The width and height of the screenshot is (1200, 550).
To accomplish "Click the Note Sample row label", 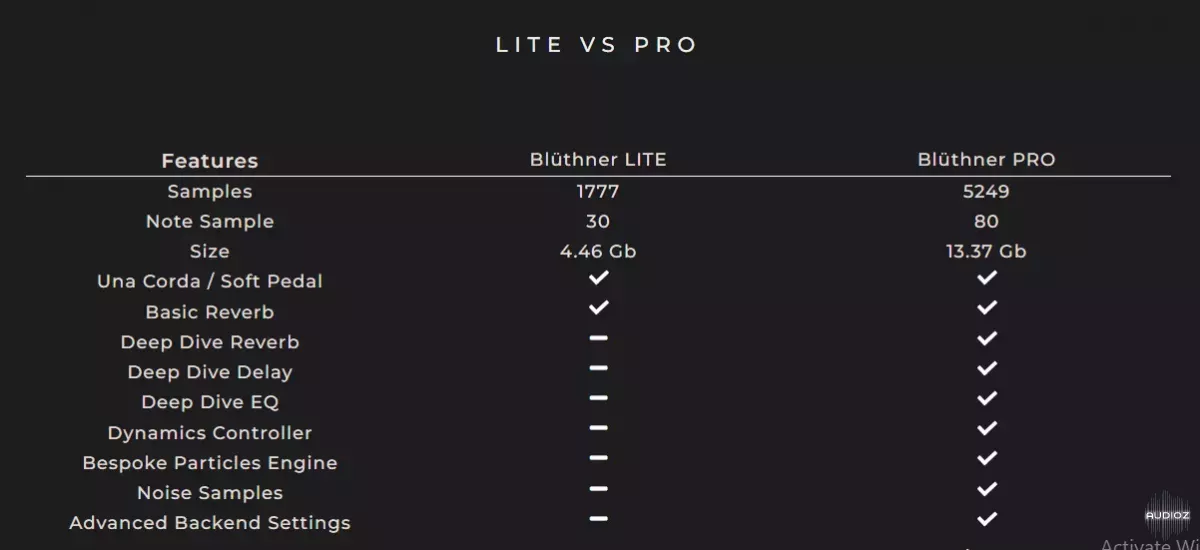I will 210,222.
